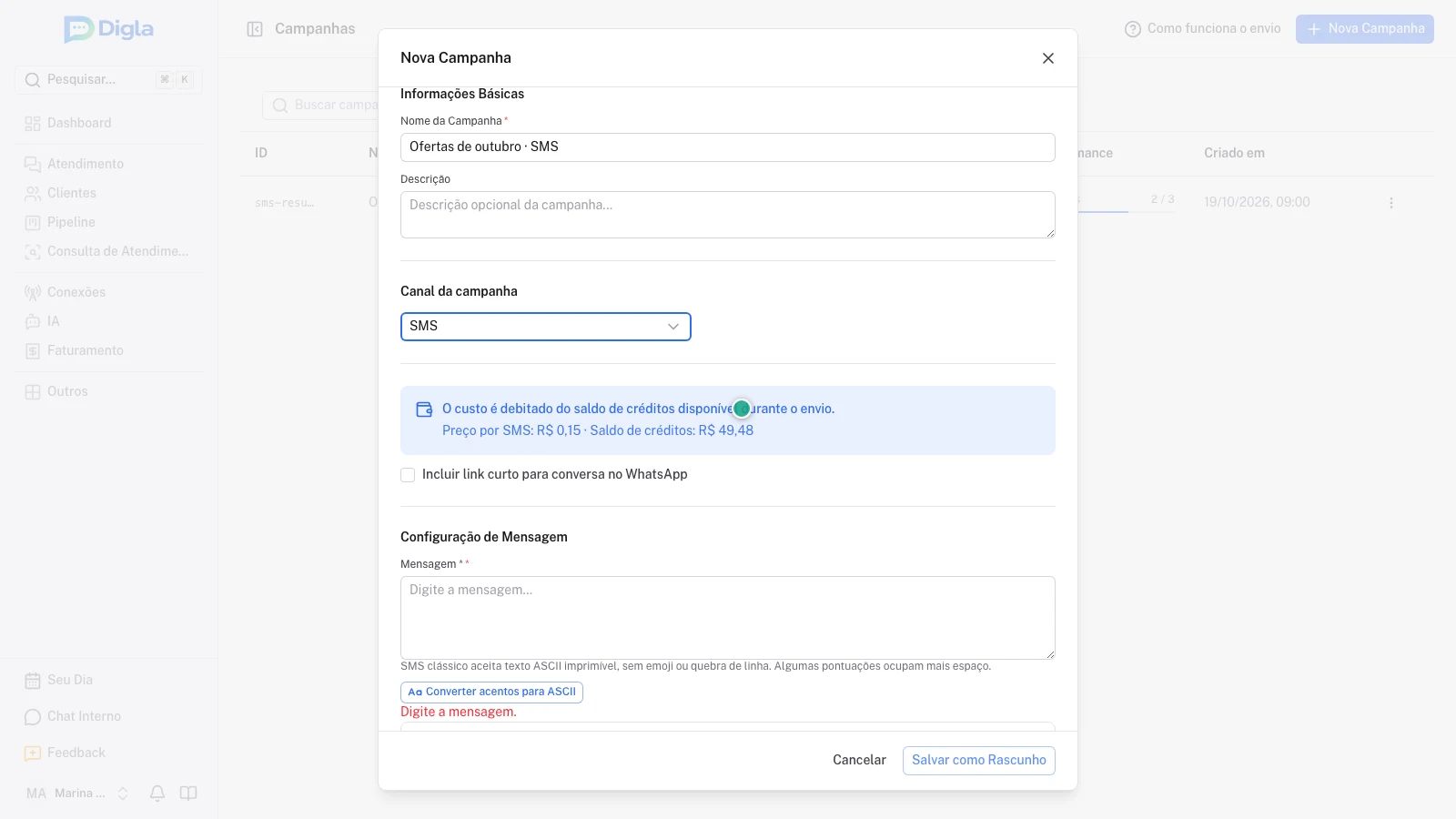Open row actions three-dot menu
Viewport: 1456px width, 819px height.
coord(1391,203)
